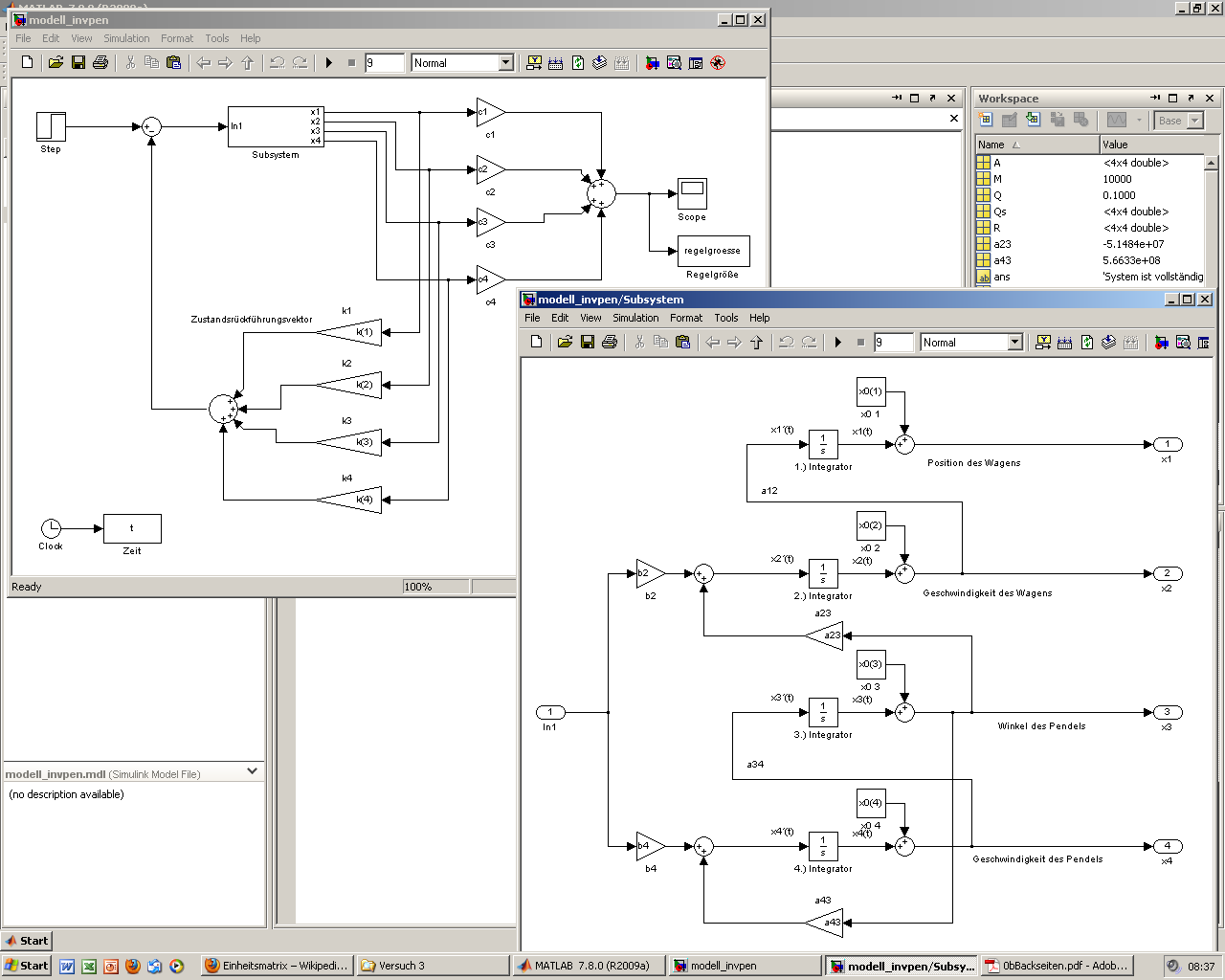
Task: Sort Workspace by Name column header
Action: tap(1037, 145)
